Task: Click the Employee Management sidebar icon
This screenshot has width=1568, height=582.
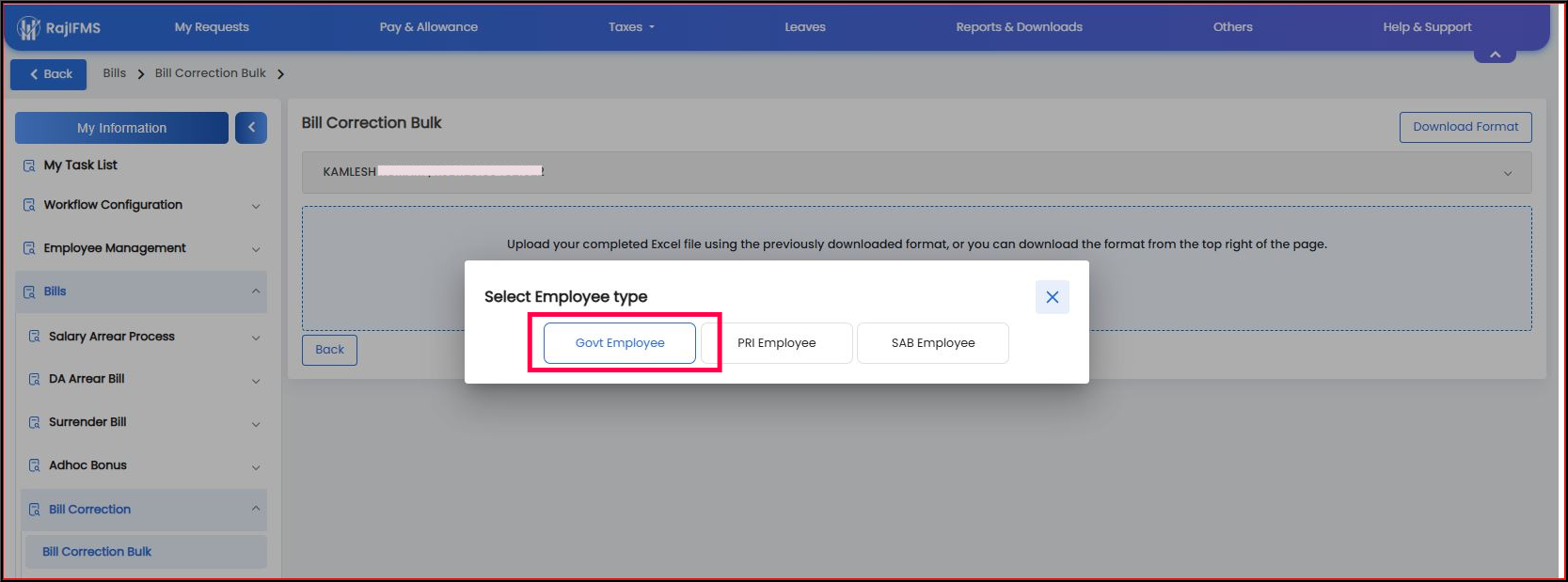Action: click(x=29, y=248)
